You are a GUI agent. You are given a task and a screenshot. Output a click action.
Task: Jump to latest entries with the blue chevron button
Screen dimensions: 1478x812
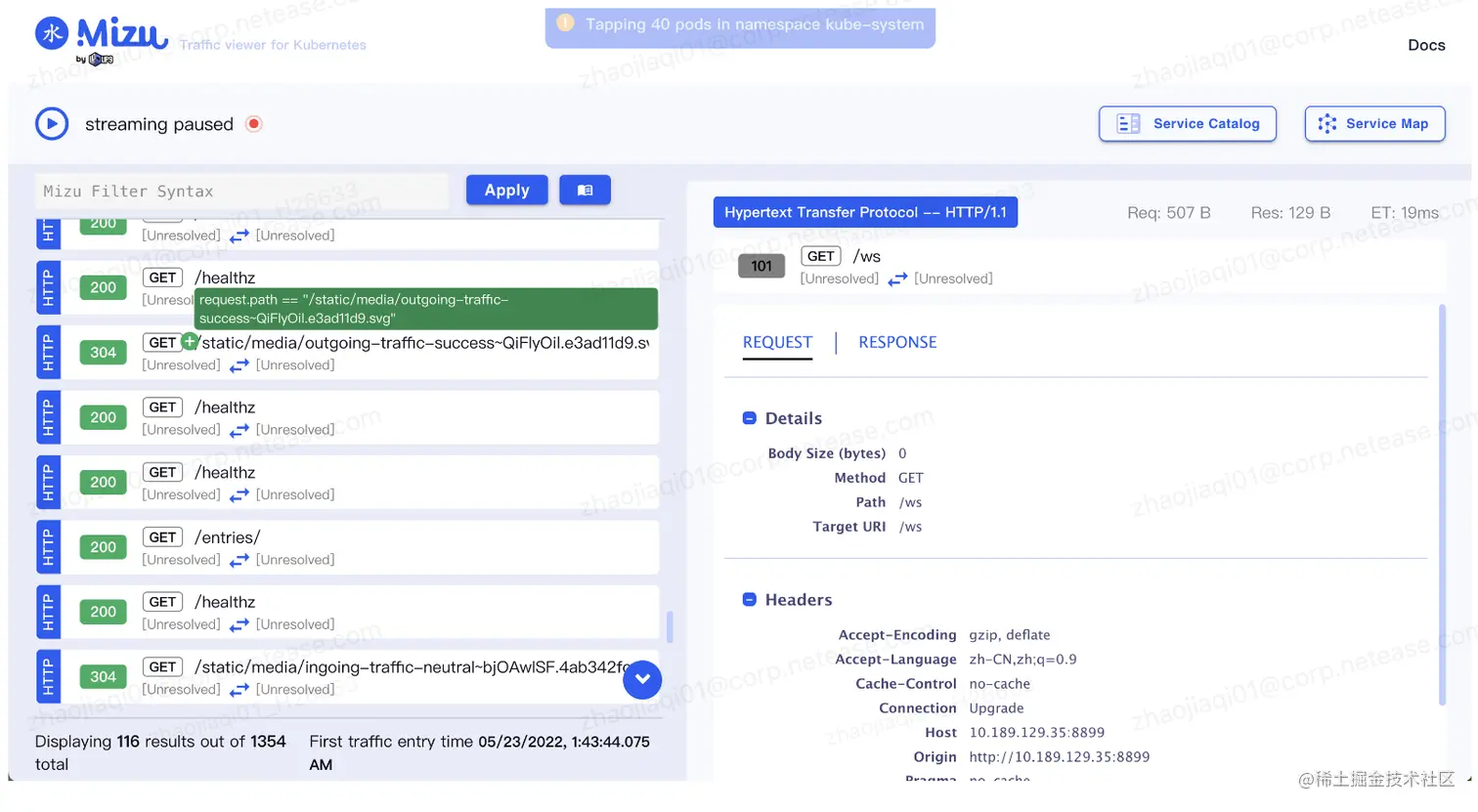(642, 679)
